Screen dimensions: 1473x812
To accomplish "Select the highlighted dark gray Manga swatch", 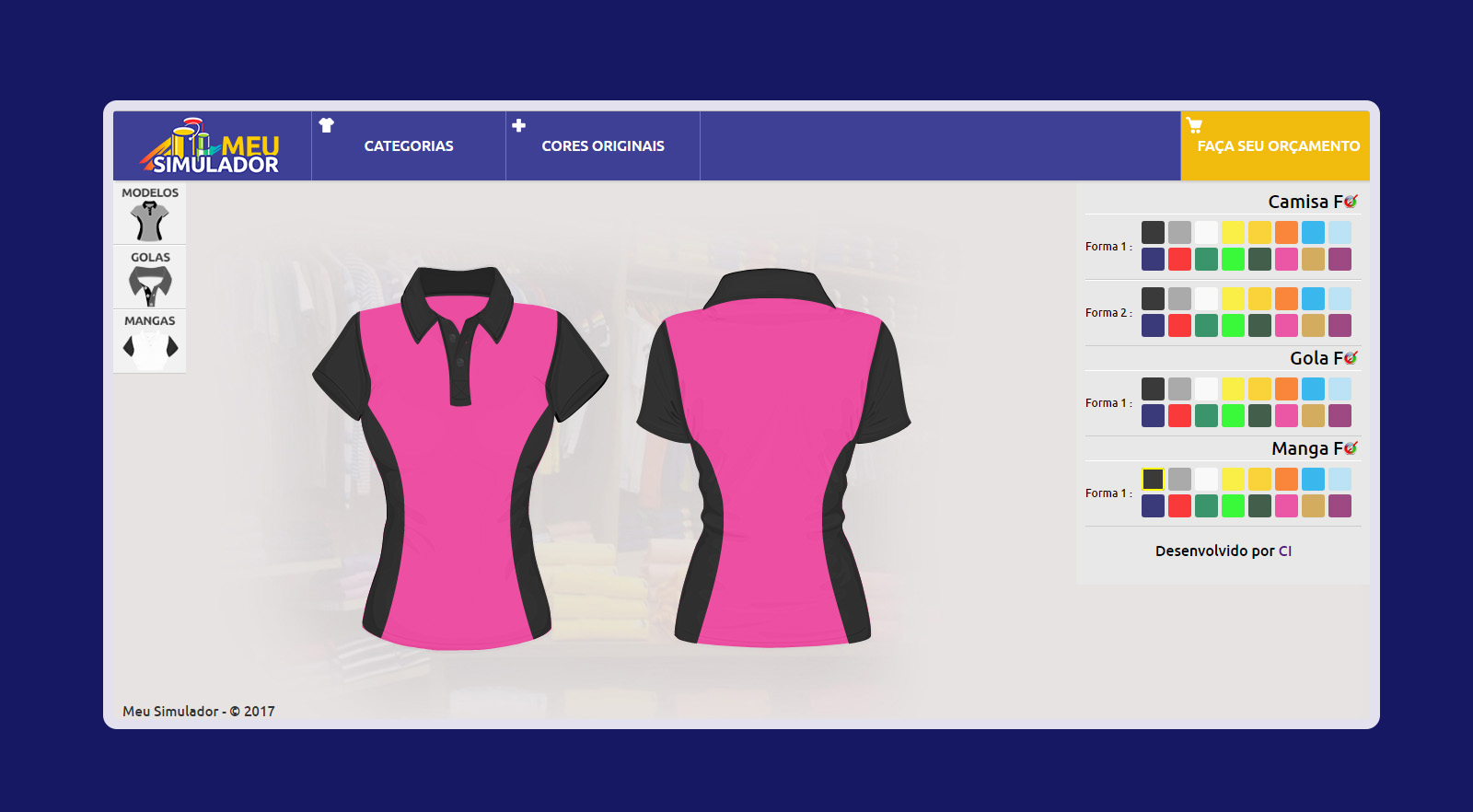I will pyautogui.click(x=1153, y=479).
